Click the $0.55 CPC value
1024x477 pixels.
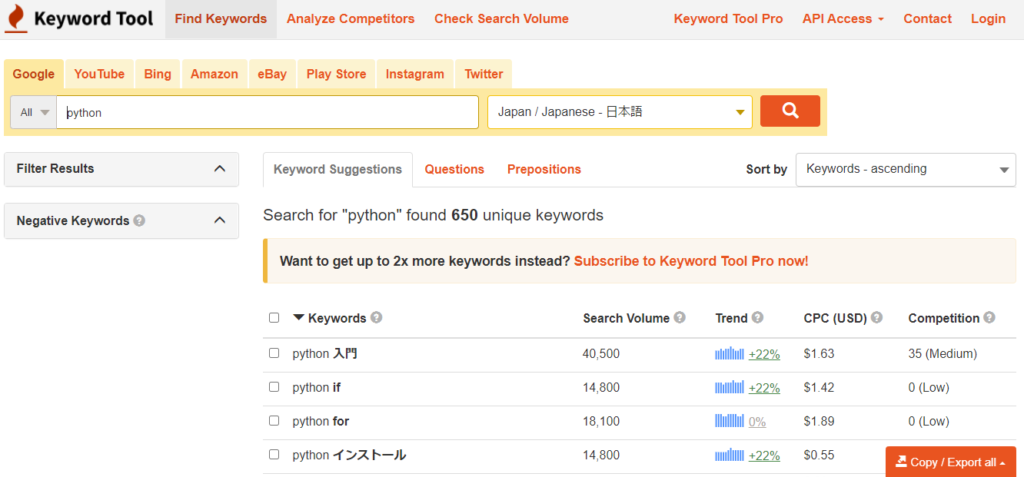(x=819, y=455)
